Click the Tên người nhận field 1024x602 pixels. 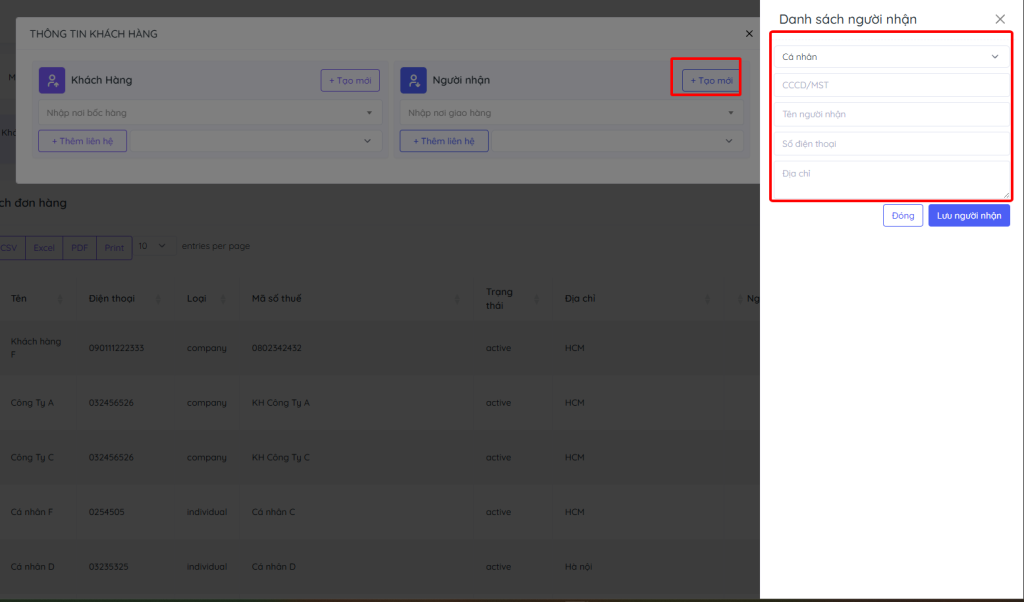889,114
